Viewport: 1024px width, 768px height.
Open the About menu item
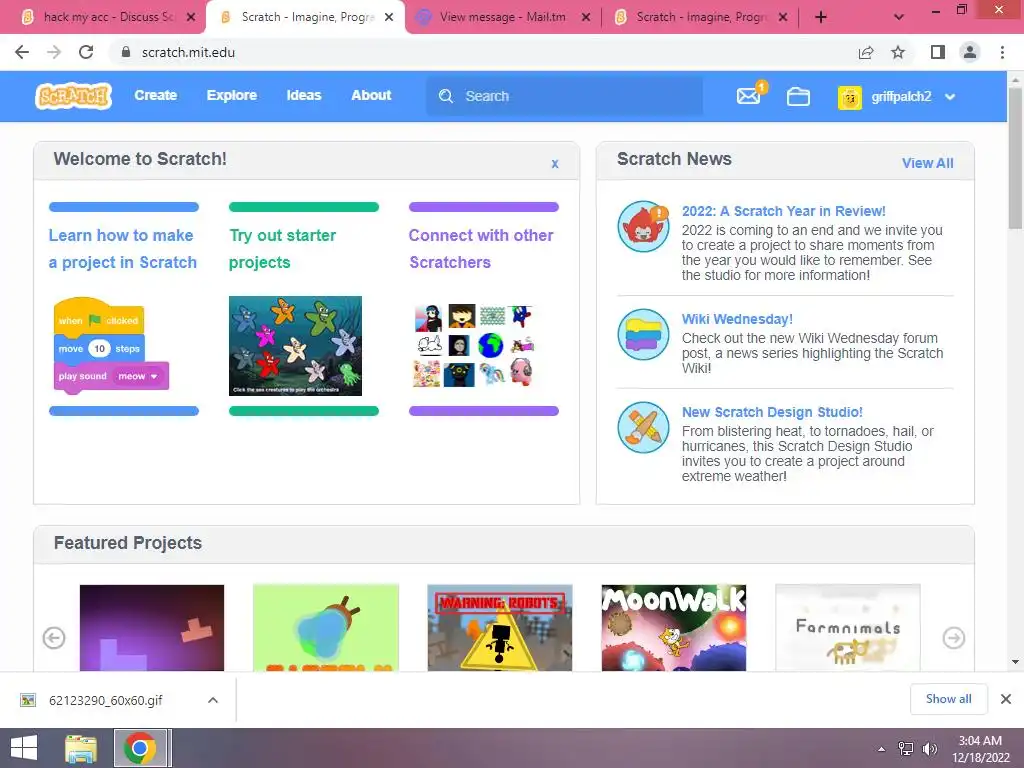371,95
